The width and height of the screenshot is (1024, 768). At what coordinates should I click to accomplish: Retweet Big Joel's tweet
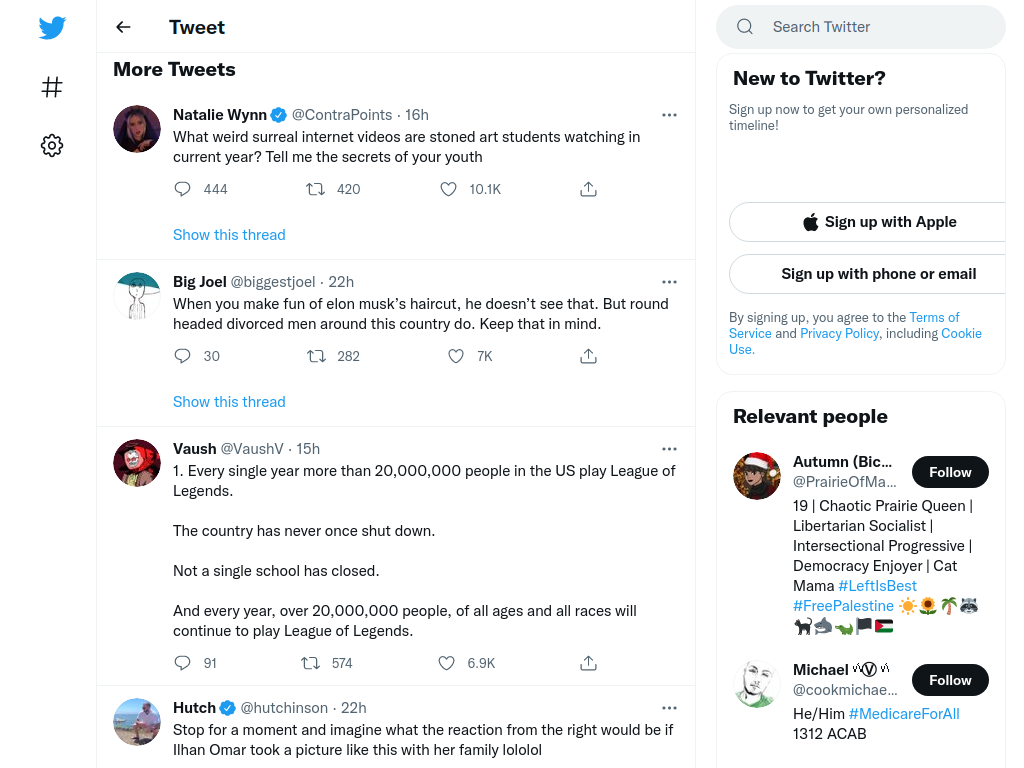pyautogui.click(x=316, y=357)
